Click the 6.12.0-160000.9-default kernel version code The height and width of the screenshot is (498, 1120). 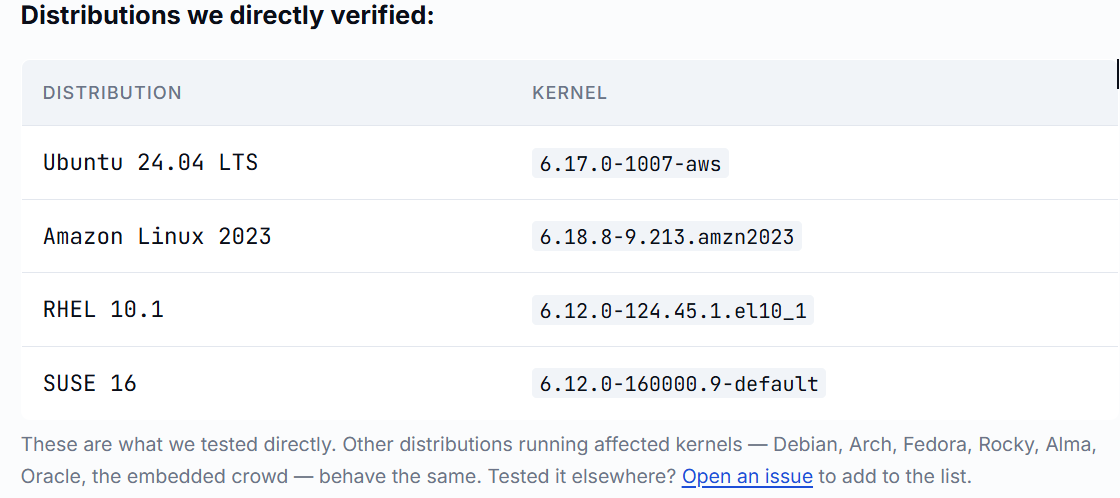tap(679, 384)
